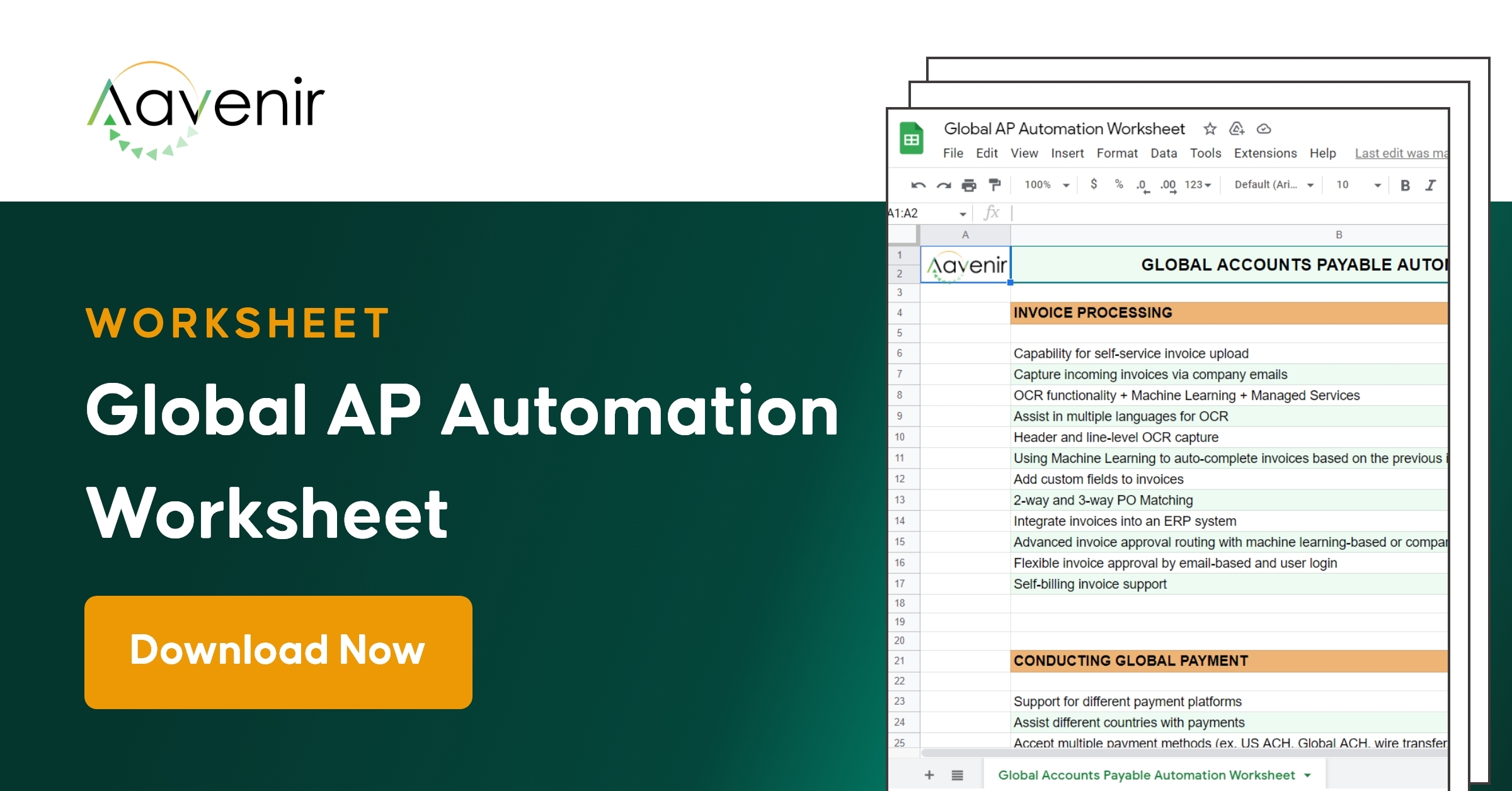Select row 4 header
Image resolution: width=1512 pixels, height=791 pixels.
coord(904,313)
